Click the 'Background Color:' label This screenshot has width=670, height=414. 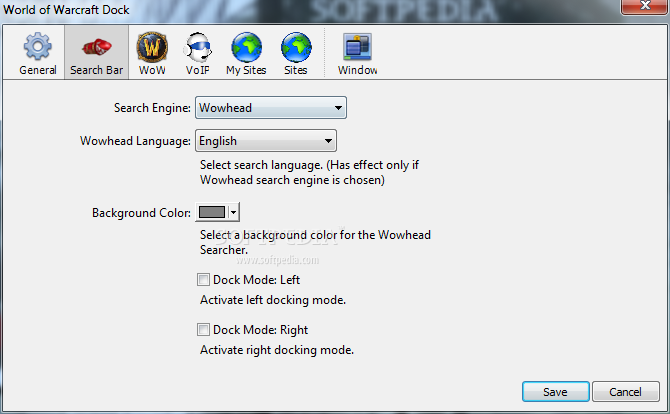(141, 213)
